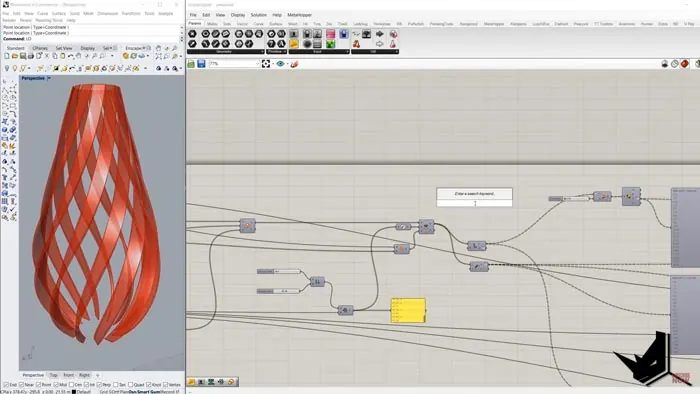700x394 pixels.
Task: Save Grasshopper document with blue floppy icon
Action: 201,64
